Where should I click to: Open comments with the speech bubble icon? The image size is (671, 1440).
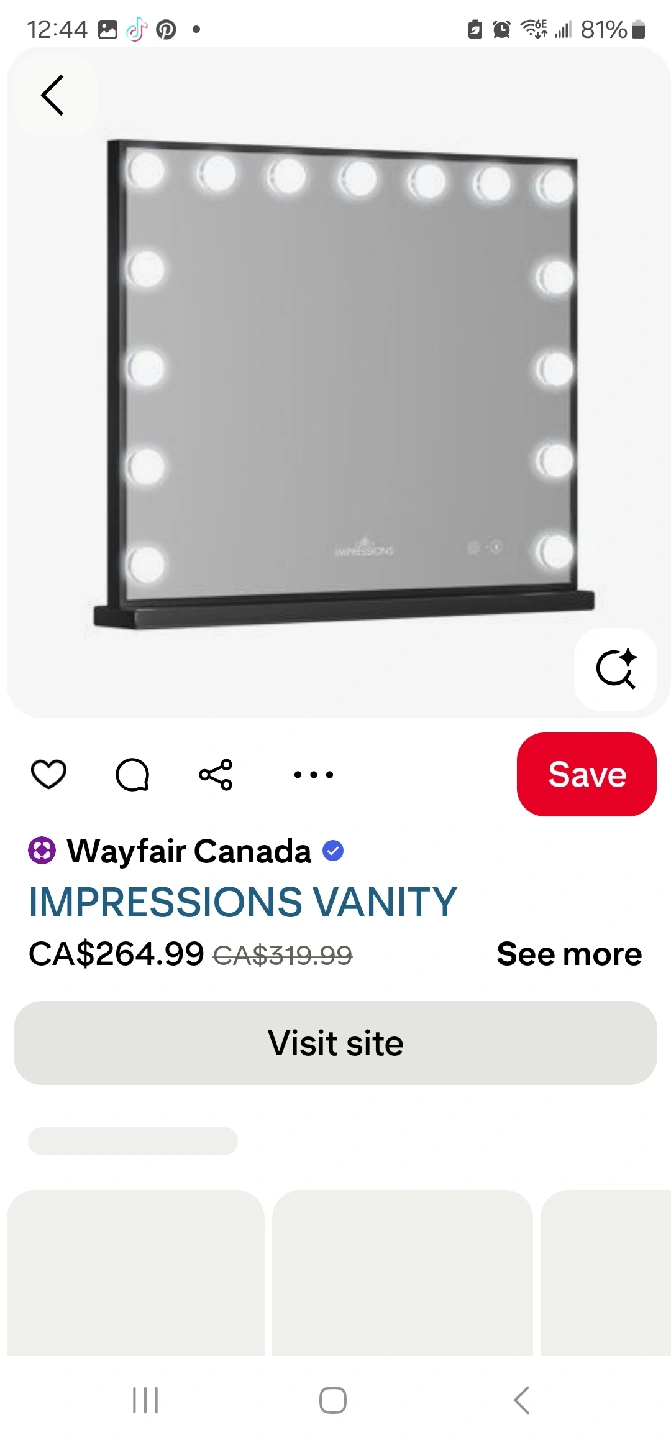(x=132, y=774)
